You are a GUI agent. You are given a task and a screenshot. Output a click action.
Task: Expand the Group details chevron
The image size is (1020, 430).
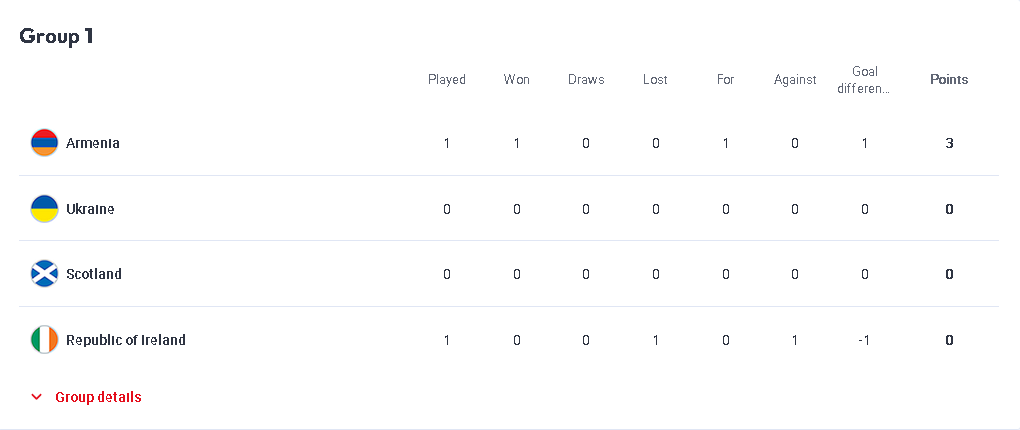point(37,397)
